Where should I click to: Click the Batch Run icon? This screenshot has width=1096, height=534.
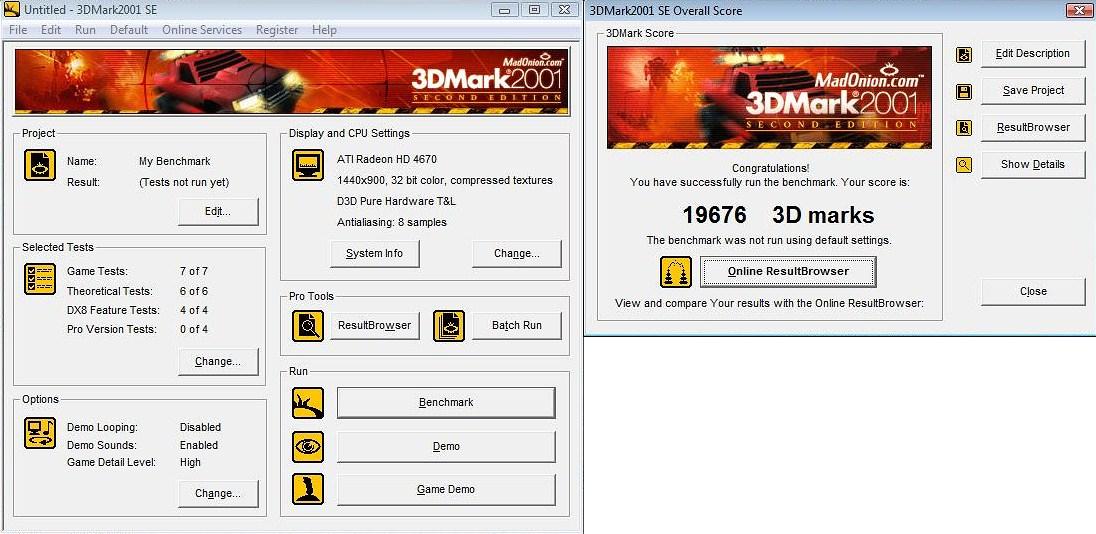click(x=449, y=326)
